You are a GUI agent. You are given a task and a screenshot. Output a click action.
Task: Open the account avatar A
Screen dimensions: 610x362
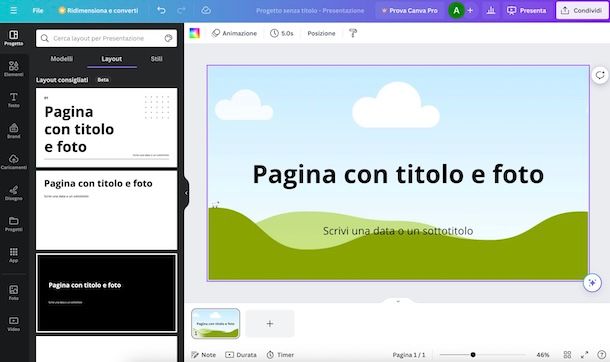point(456,10)
